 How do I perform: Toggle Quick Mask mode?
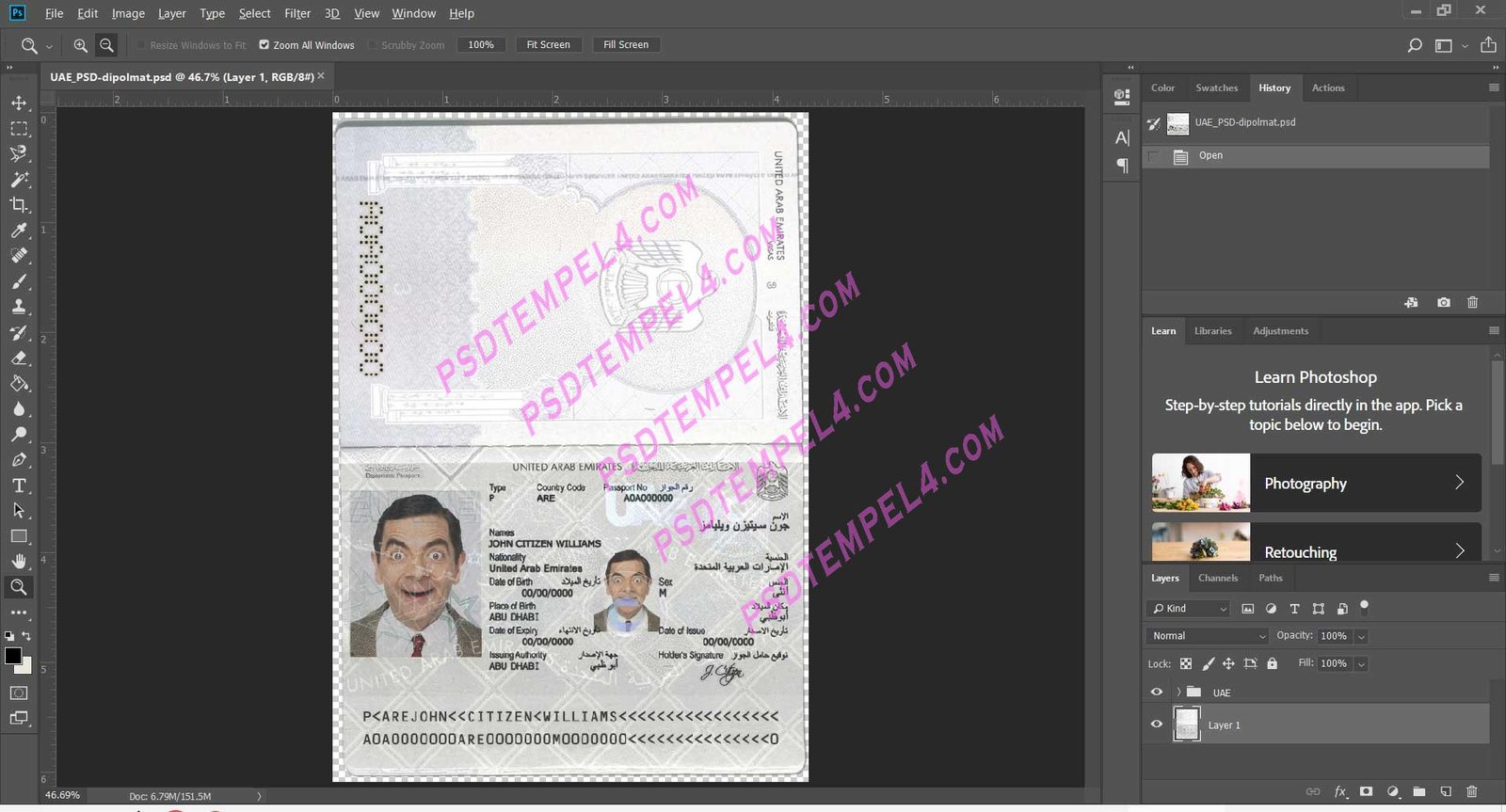click(19, 693)
